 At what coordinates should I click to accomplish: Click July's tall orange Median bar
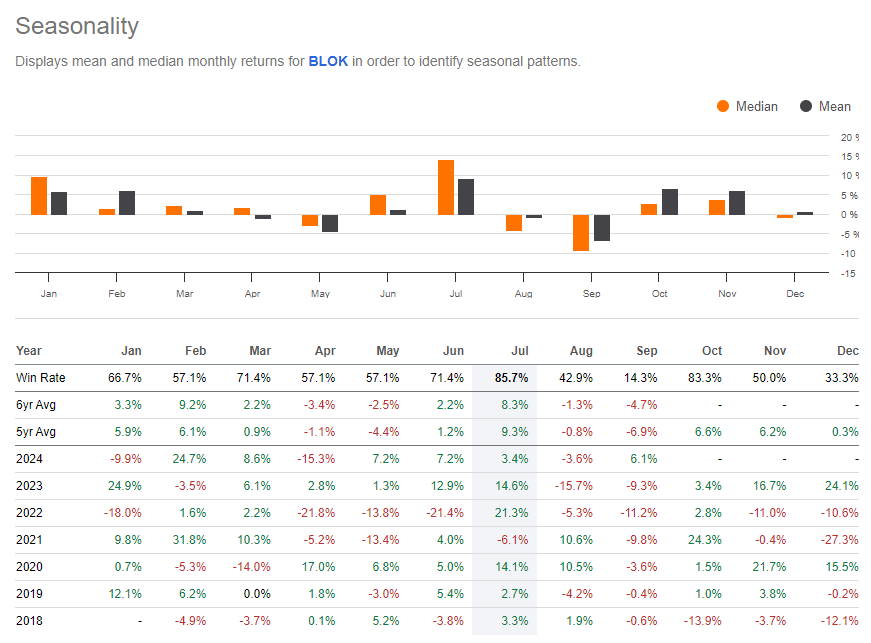(x=444, y=185)
